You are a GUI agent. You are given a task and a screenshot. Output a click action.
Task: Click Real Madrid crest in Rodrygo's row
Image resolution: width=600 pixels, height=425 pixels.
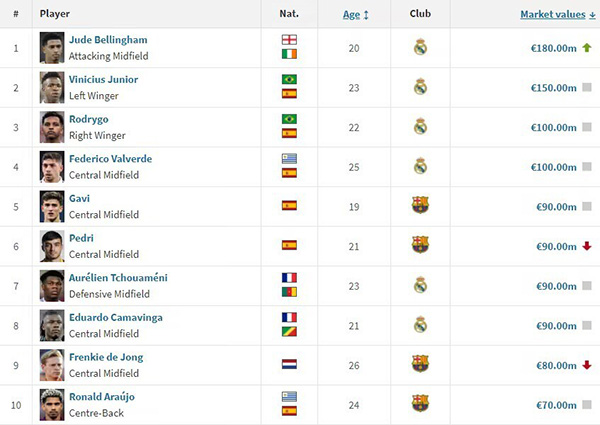point(420,126)
